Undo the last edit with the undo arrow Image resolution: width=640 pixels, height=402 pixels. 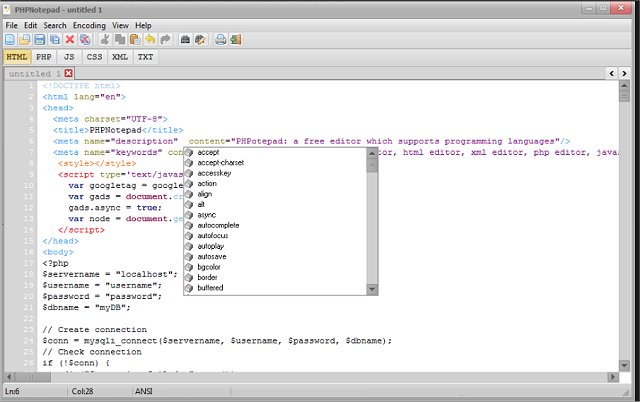[x=150, y=40]
